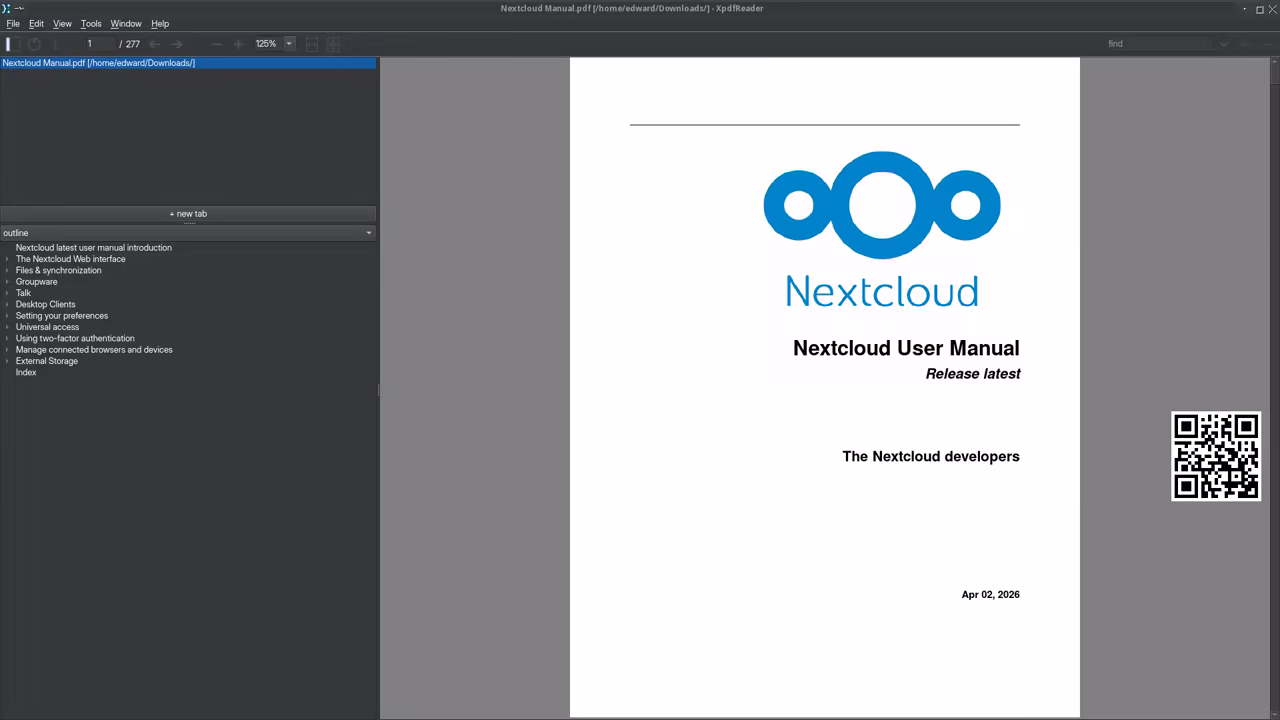Screen dimensions: 1280x720
Task: Expand the Files & synchronization arrow
Action: click(7, 270)
